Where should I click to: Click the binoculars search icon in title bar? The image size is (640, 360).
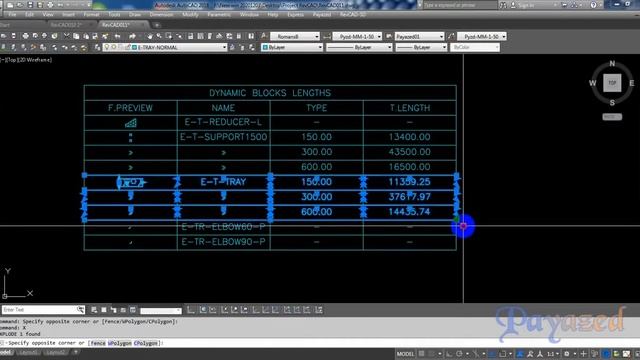(x=503, y=5)
